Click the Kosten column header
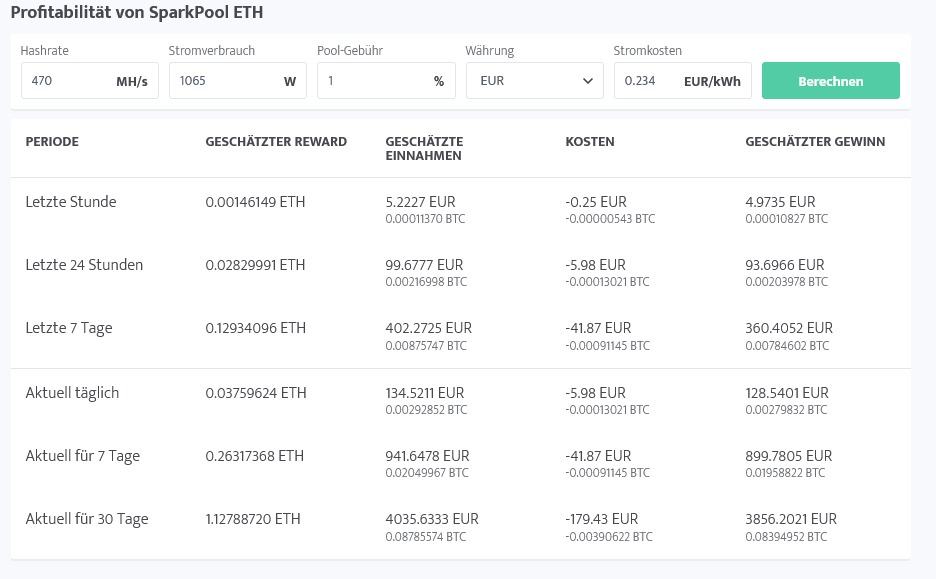 click(590, 142)
